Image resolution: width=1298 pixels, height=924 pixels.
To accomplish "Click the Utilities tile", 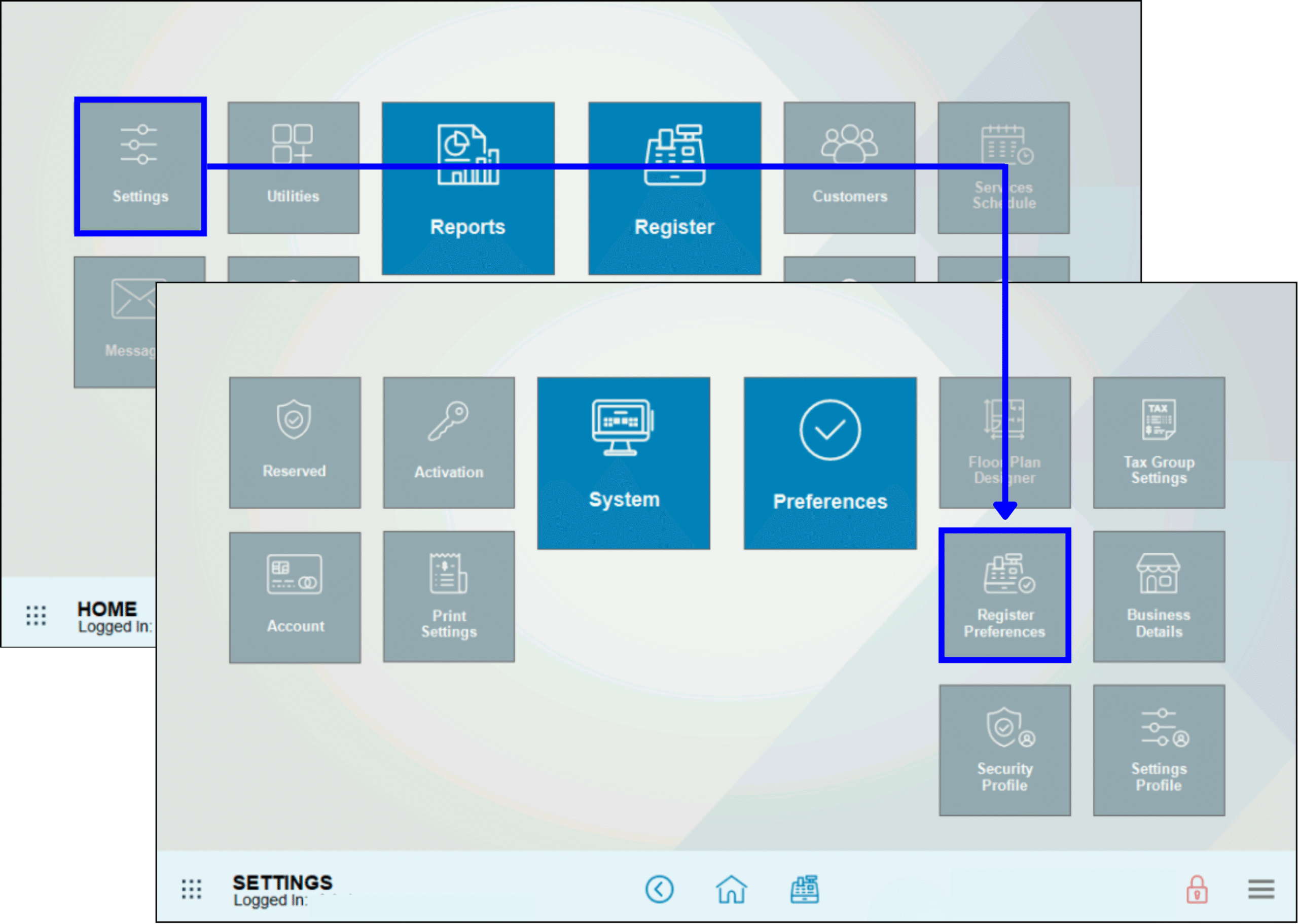I will pos(293,168).
